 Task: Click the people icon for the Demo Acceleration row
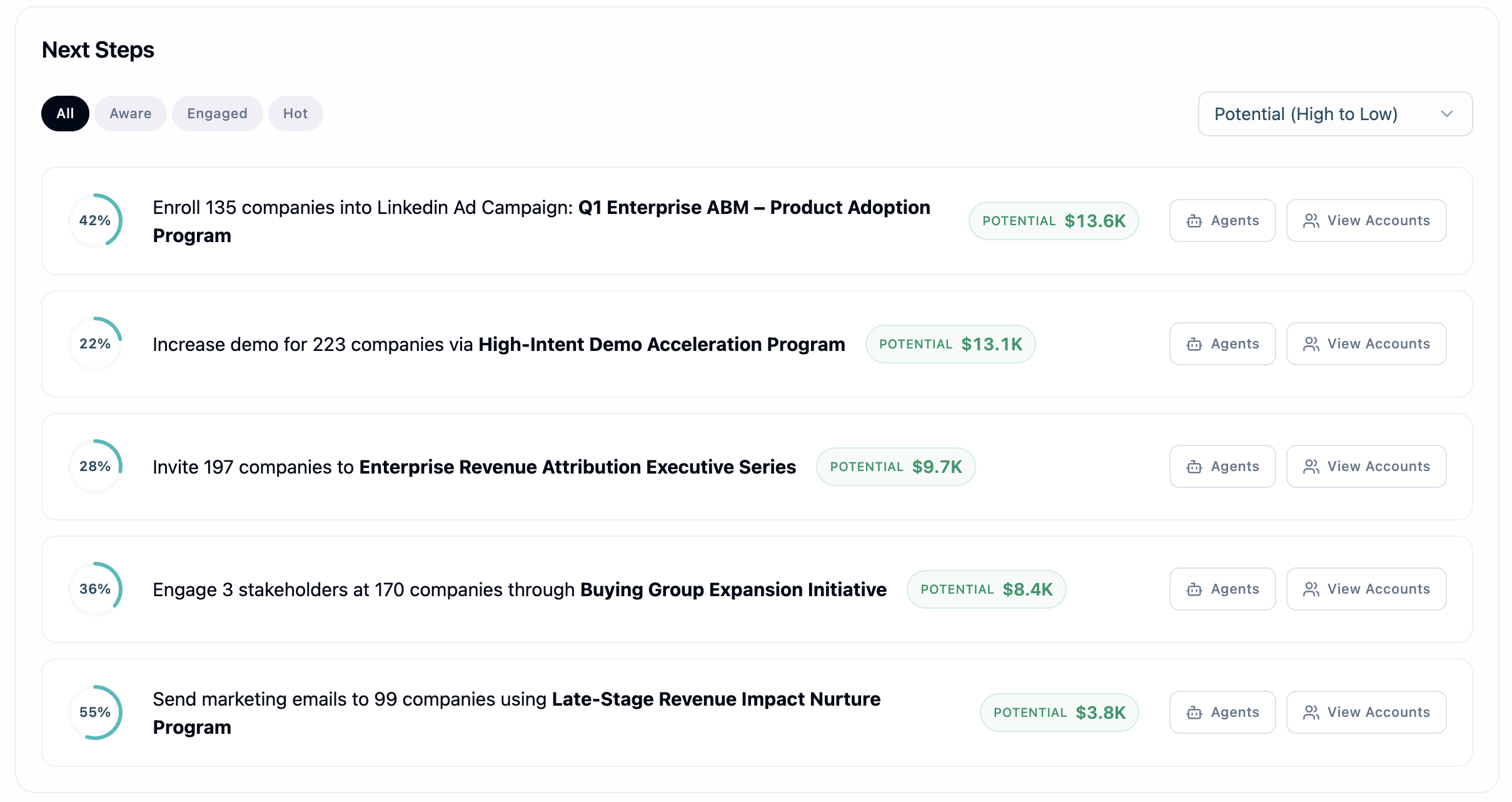point(1311,344)
